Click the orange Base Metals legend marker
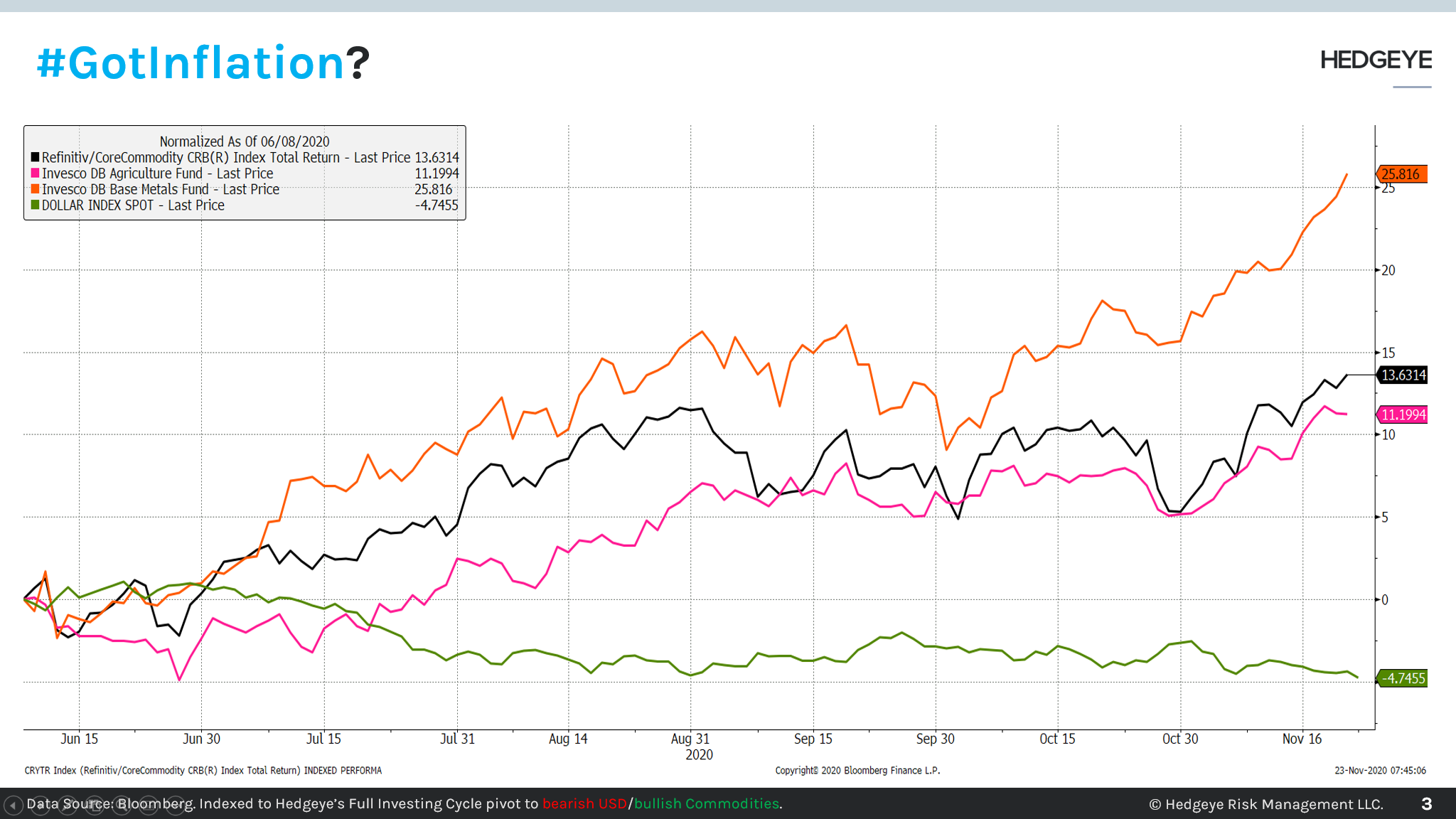This screenshot has width=1456, height=819. 35,189
